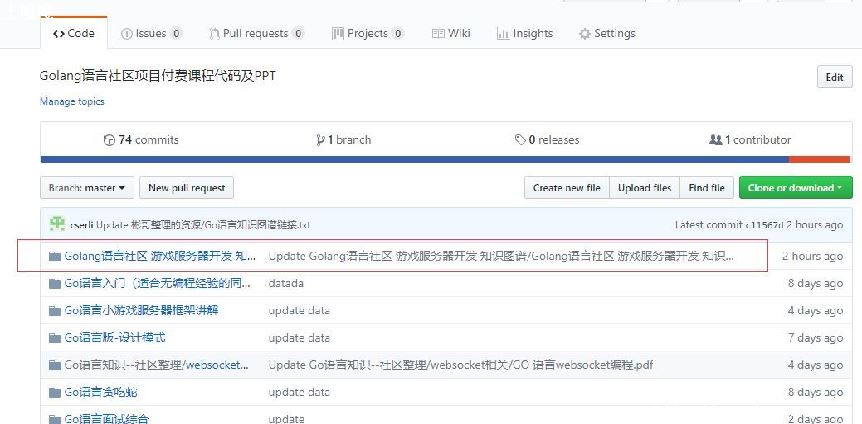The height and width of the screenshot is (424, 862).
Task: Click the committer avatar icon
Action: pos(57,224)
